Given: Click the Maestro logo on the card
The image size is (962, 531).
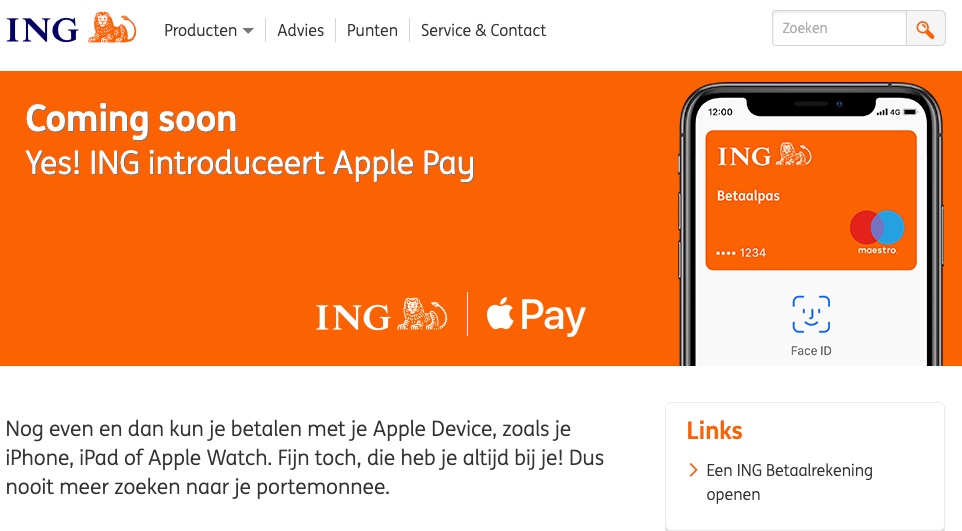Looking at the screenshot, I should pos(877,233).
